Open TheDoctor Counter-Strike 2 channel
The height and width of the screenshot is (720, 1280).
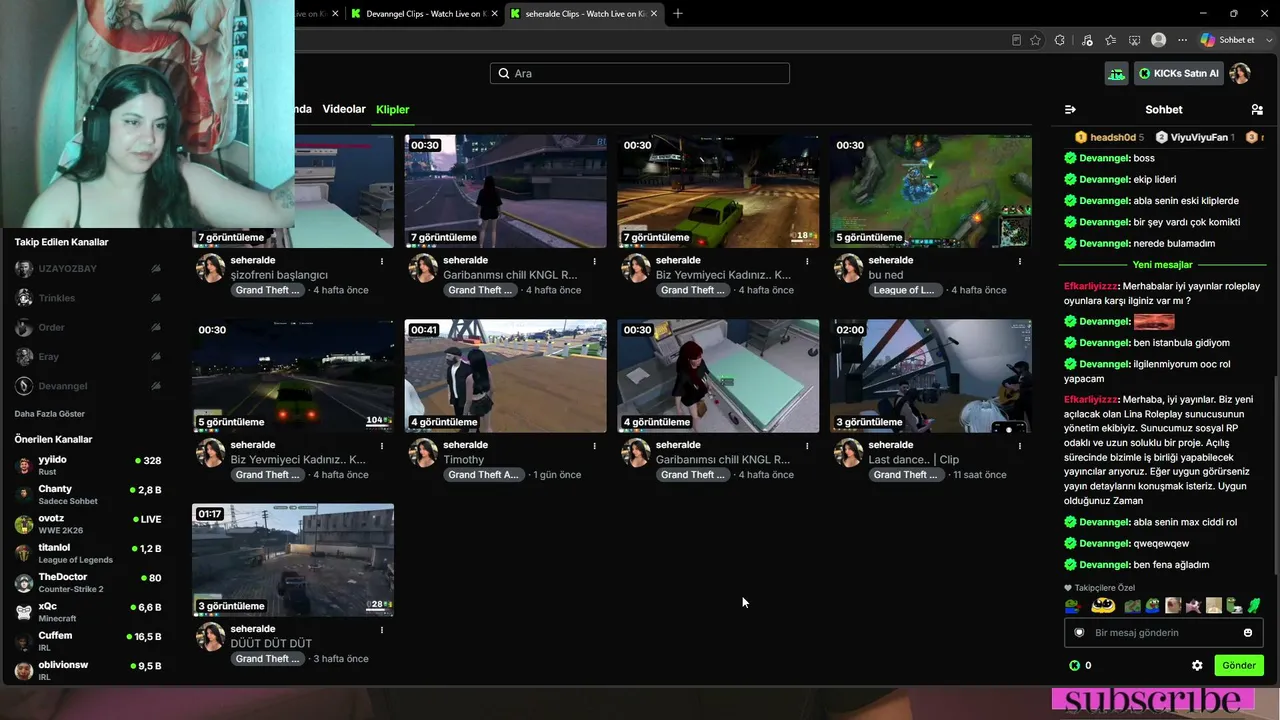pos(88,582)
